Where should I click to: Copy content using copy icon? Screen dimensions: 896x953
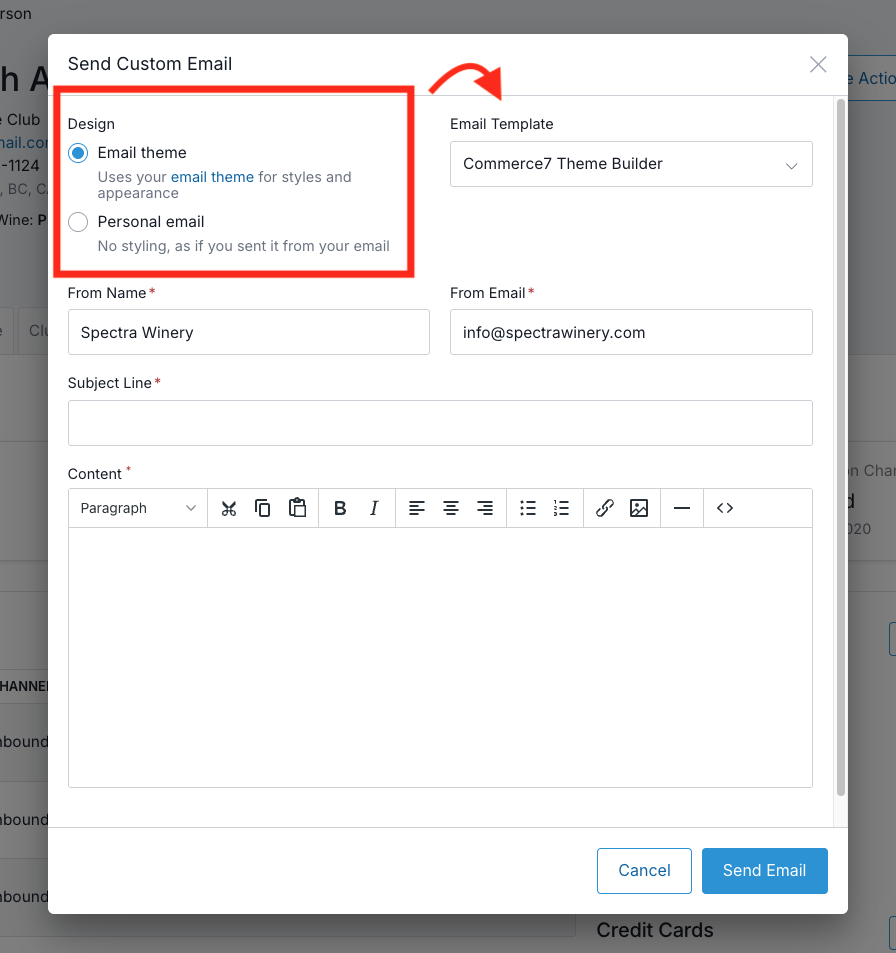pos(263,508)
